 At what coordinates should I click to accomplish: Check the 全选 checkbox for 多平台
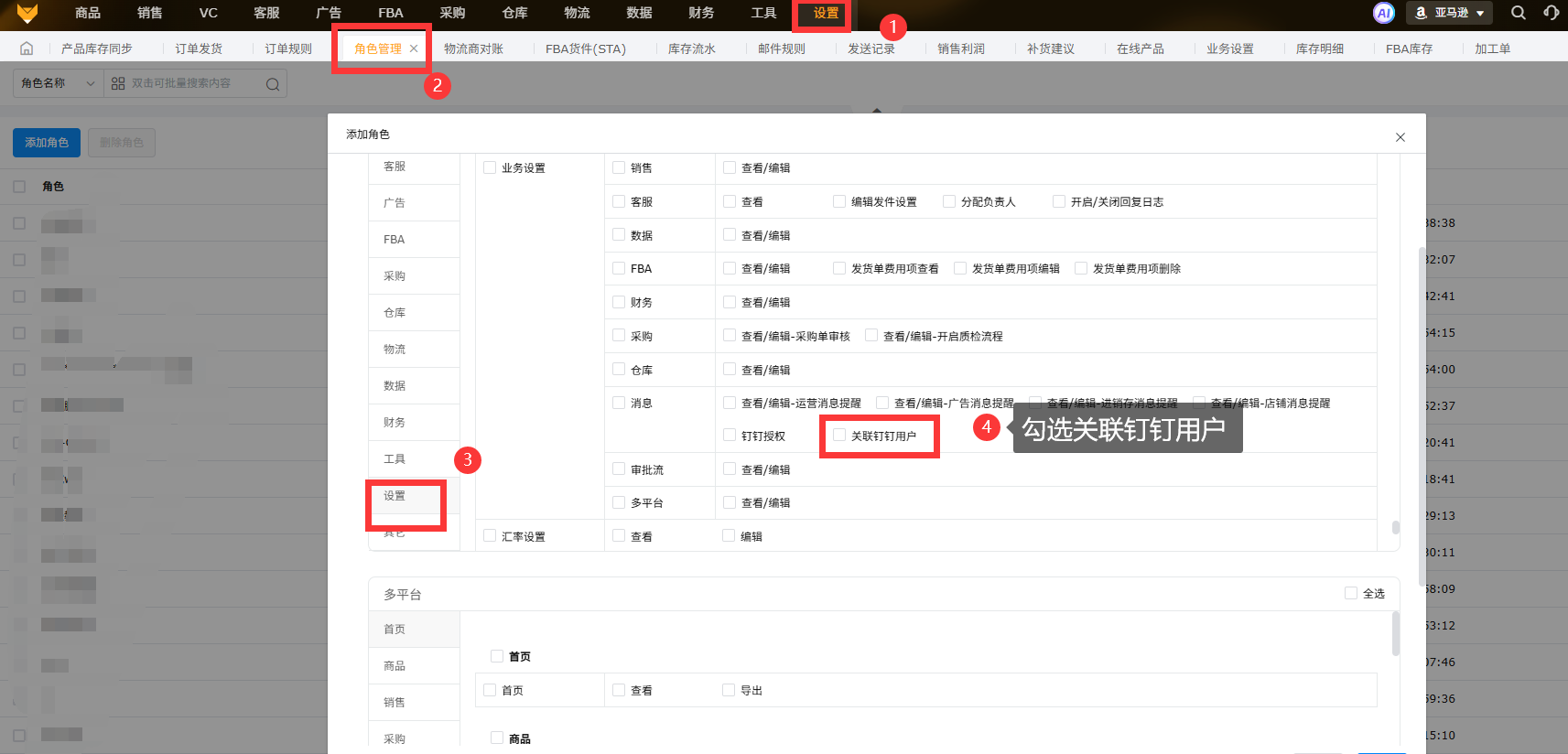[x=1351, y=593]
